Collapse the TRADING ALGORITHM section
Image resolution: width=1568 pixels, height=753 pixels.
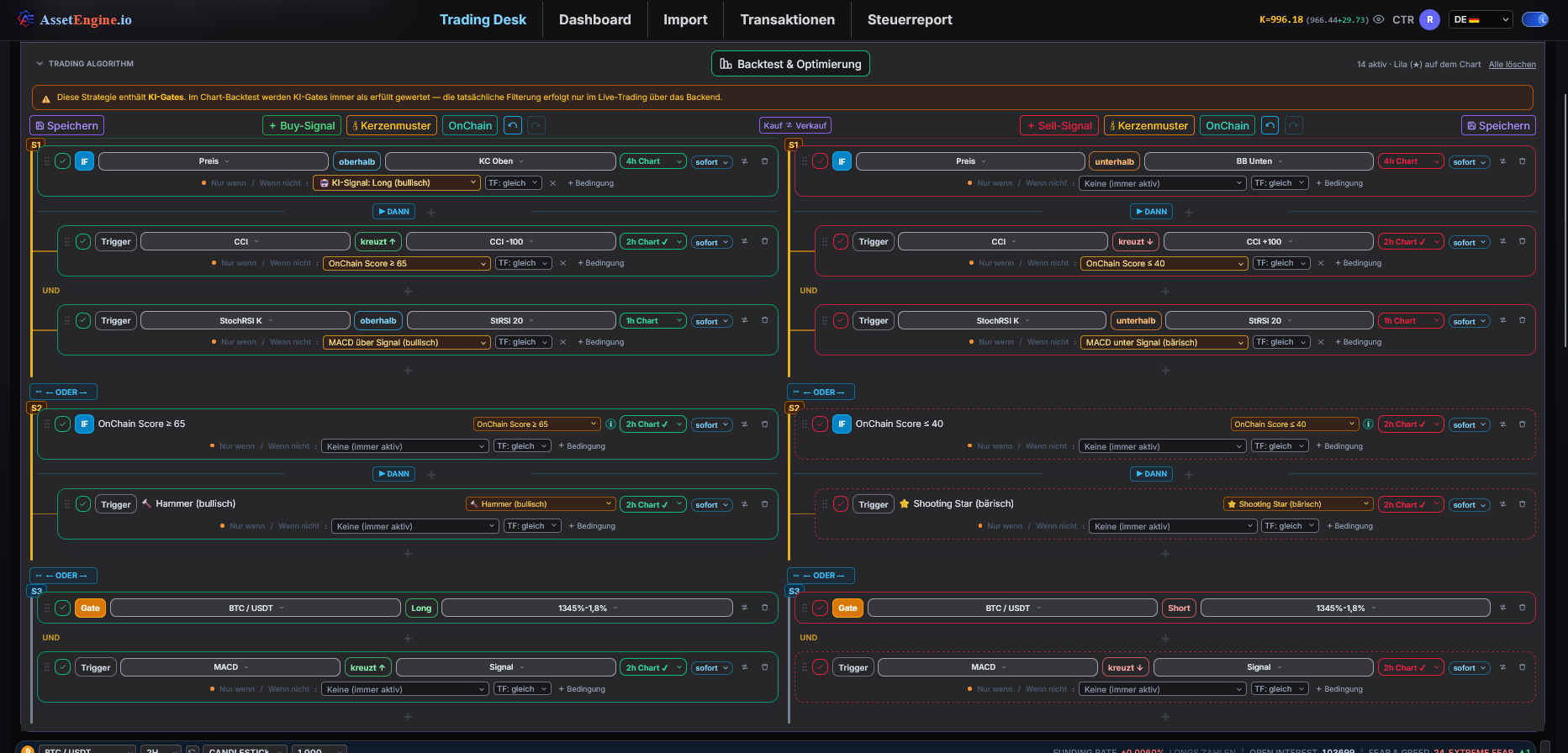click(x=40, y=64)
